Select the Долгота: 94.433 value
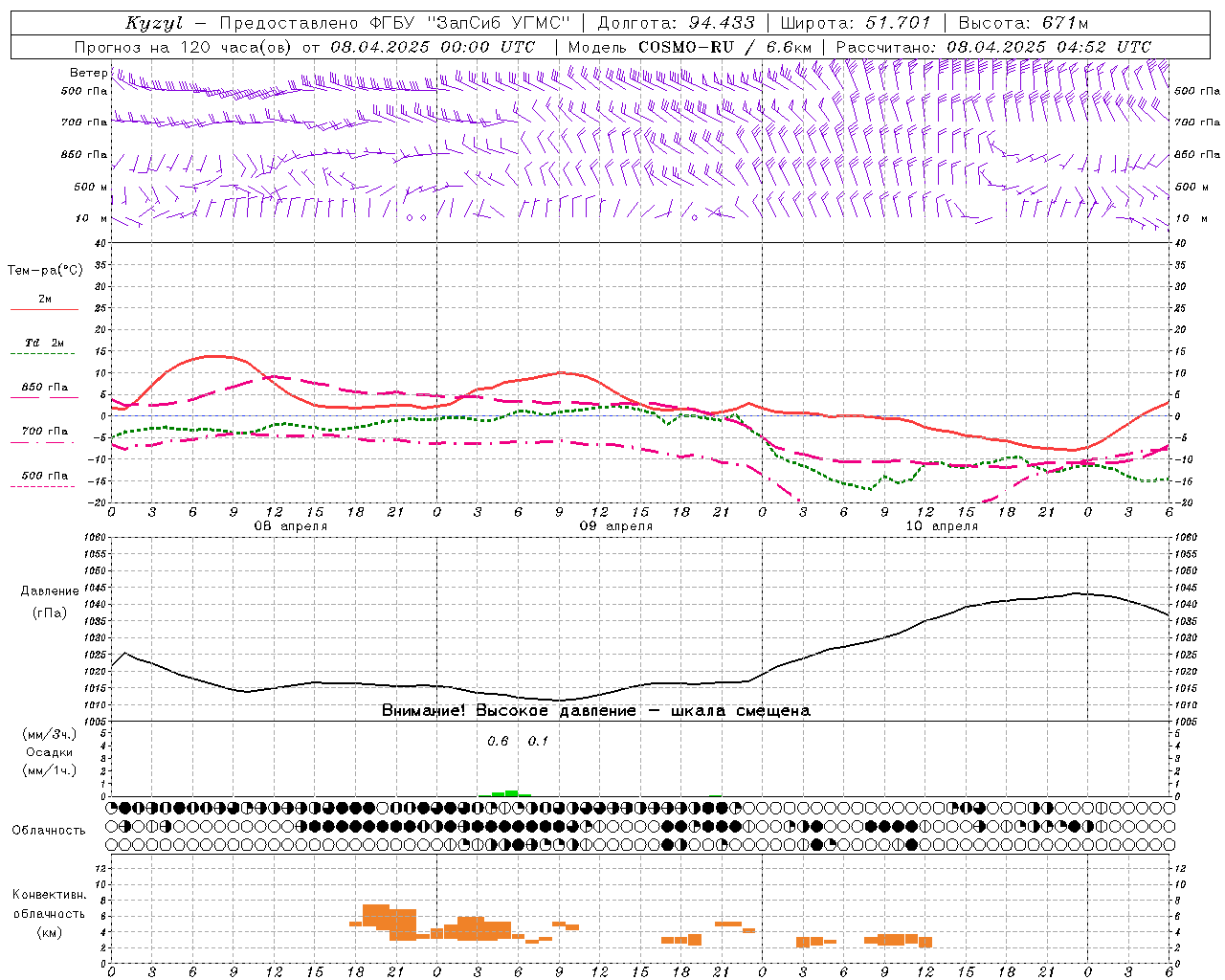 676,23
